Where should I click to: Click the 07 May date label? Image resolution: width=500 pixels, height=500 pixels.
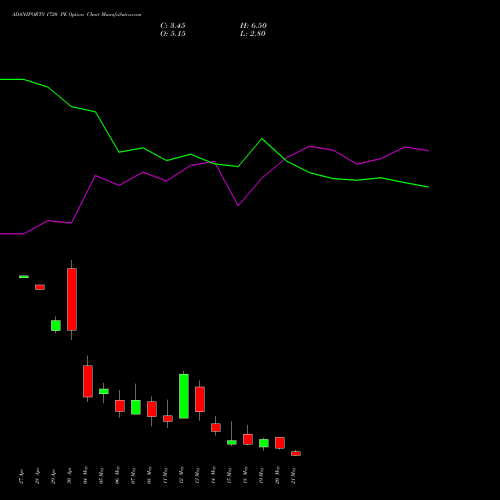coord(133,475)
